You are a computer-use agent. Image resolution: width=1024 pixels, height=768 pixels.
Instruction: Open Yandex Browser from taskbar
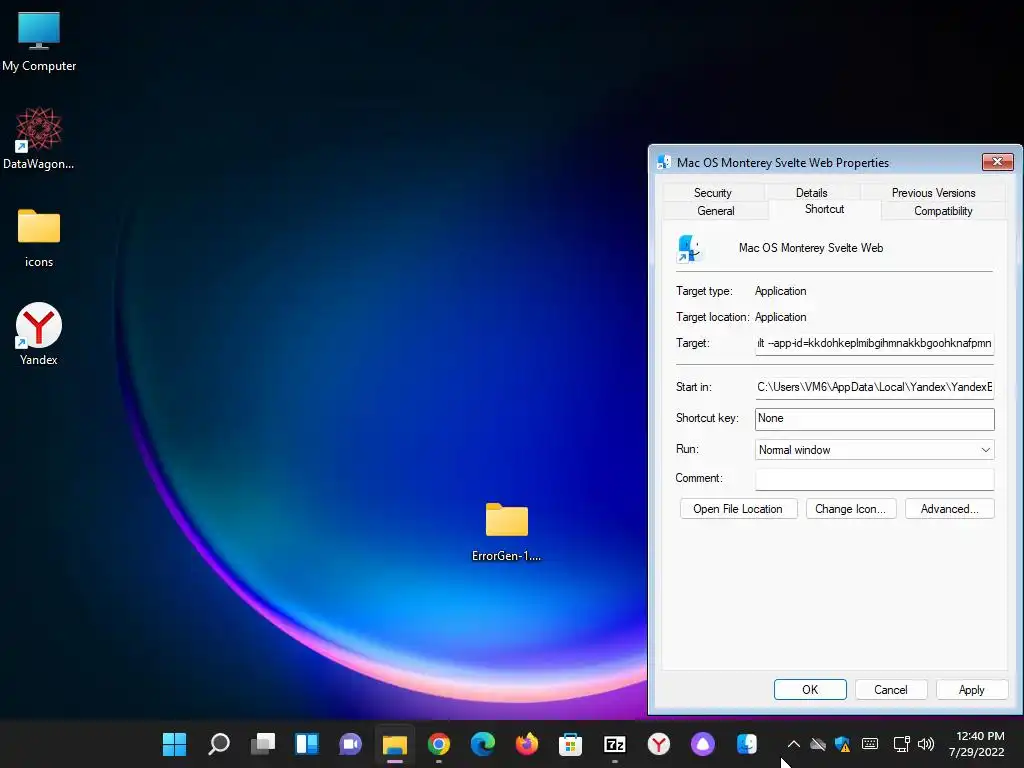pyautogui.click(x=658, y=744)
